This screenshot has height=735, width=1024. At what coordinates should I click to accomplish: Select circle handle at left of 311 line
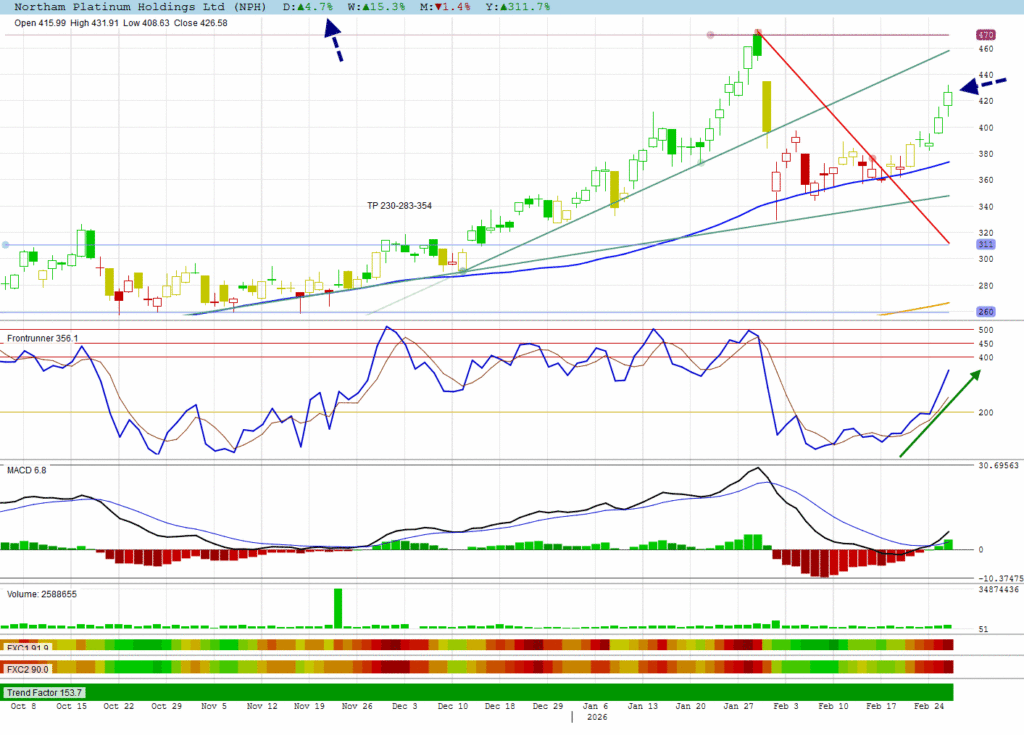point(6,245)
